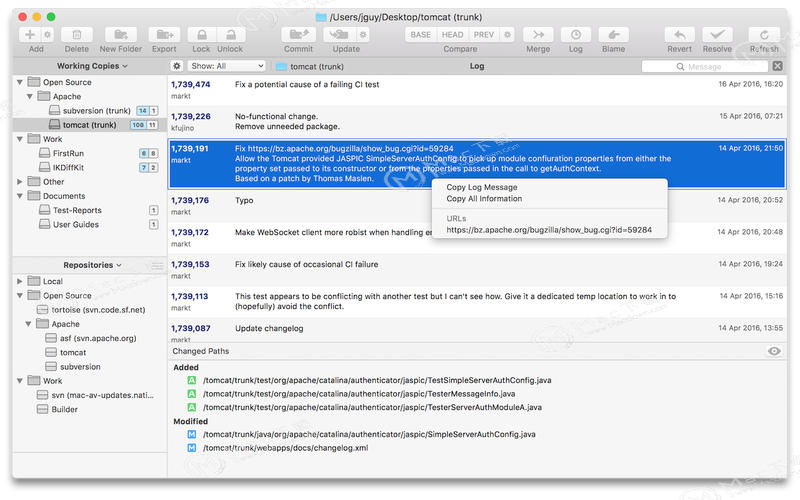Click the Refresh toolbar icon
Image resolution: width=800 pixels, height=500 pixels.
764,35
